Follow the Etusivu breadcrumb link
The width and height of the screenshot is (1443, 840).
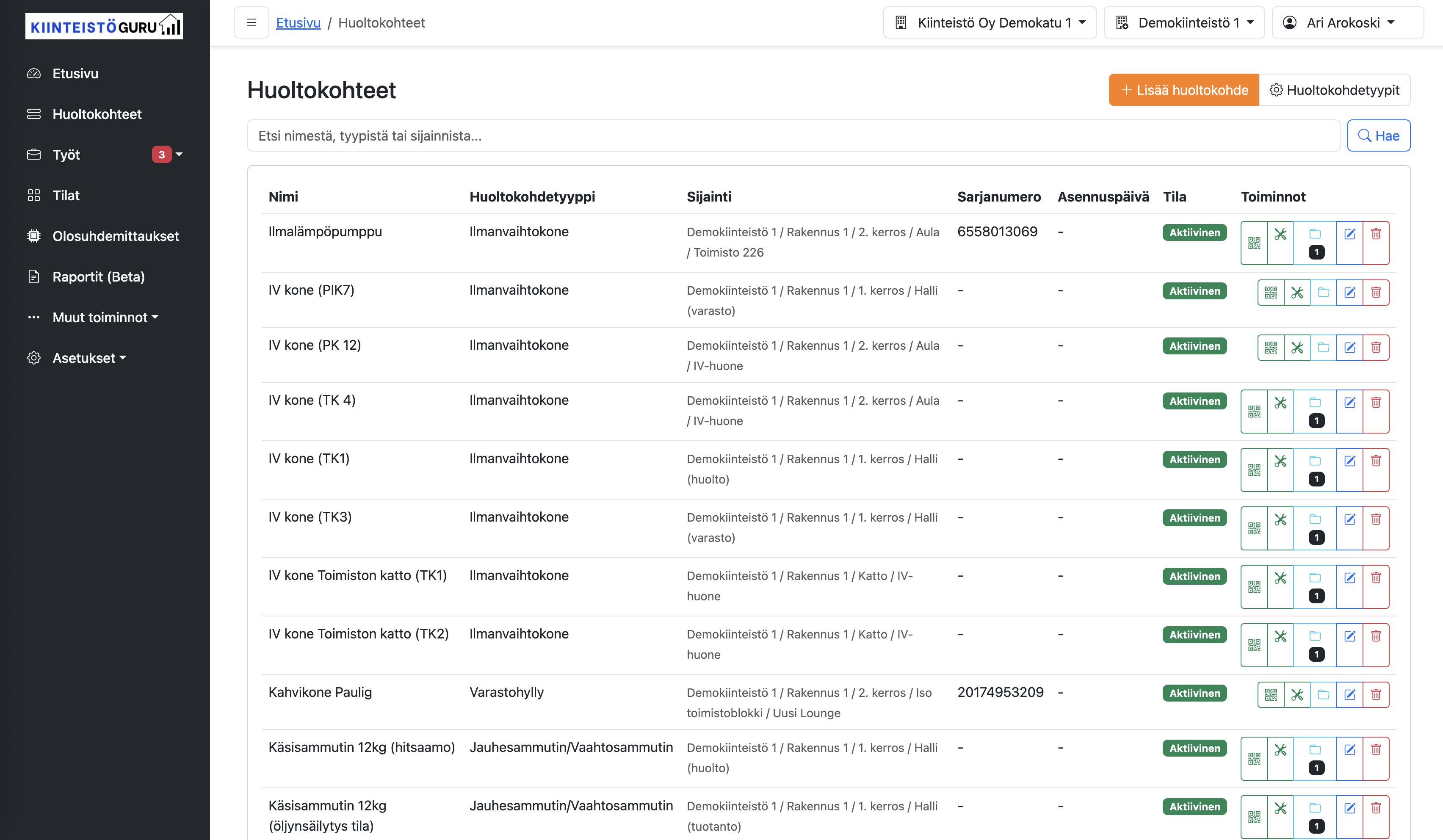point(298,23)
